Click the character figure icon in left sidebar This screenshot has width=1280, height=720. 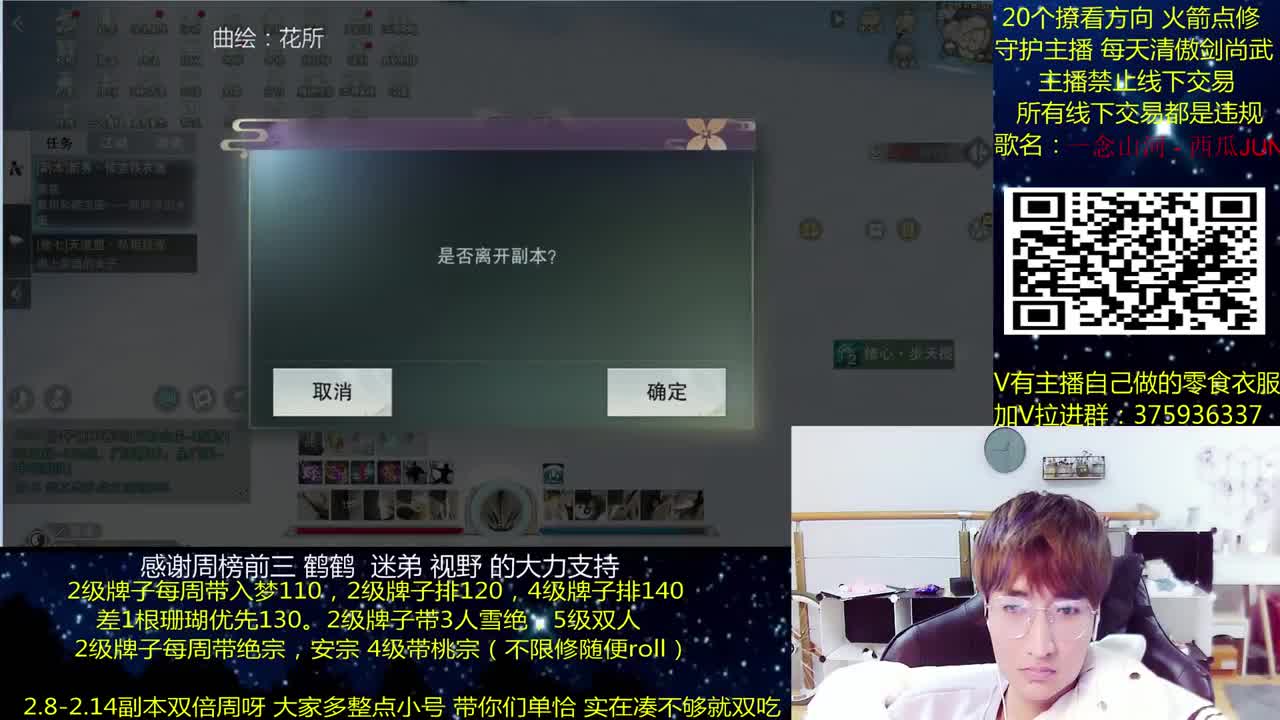point(16,169)
